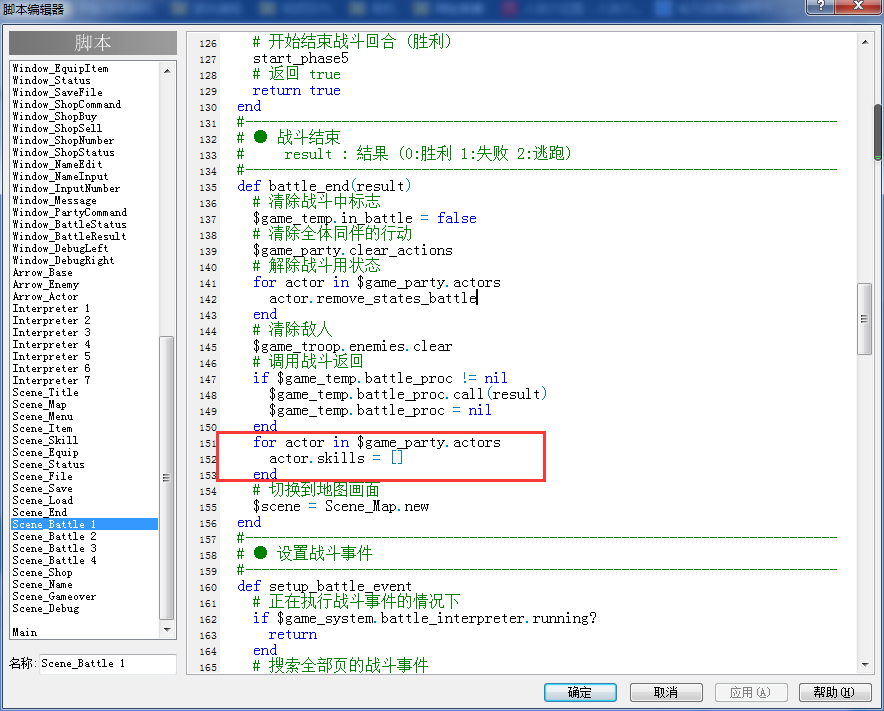Select Scene_Title in script list

pyautogui.click(x=46, y=392)
